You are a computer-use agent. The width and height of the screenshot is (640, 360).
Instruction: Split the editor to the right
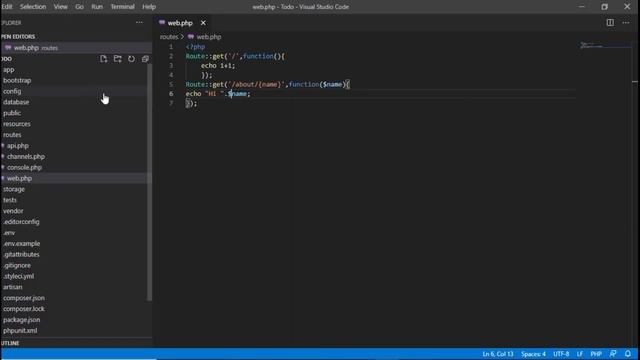coord(610,22)
